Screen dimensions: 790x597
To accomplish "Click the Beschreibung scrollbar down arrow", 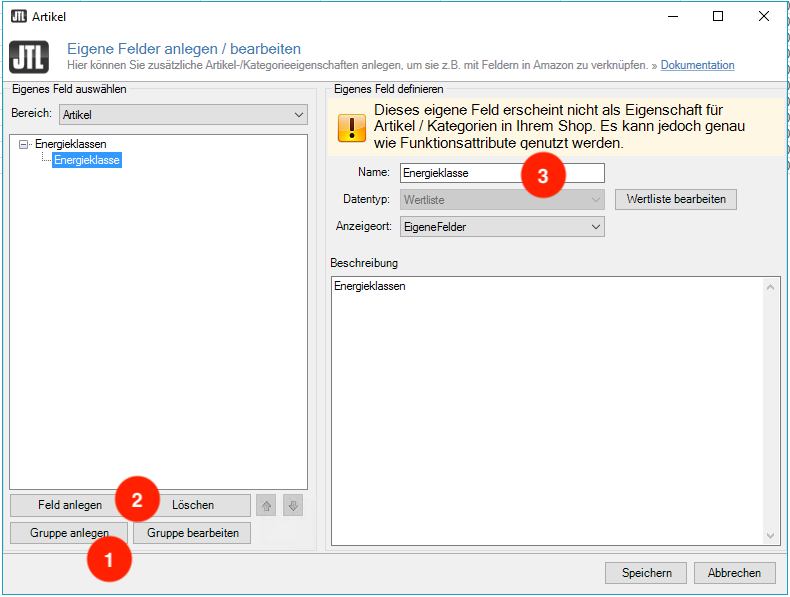I will pyautogui.click(x=770, y=536).
